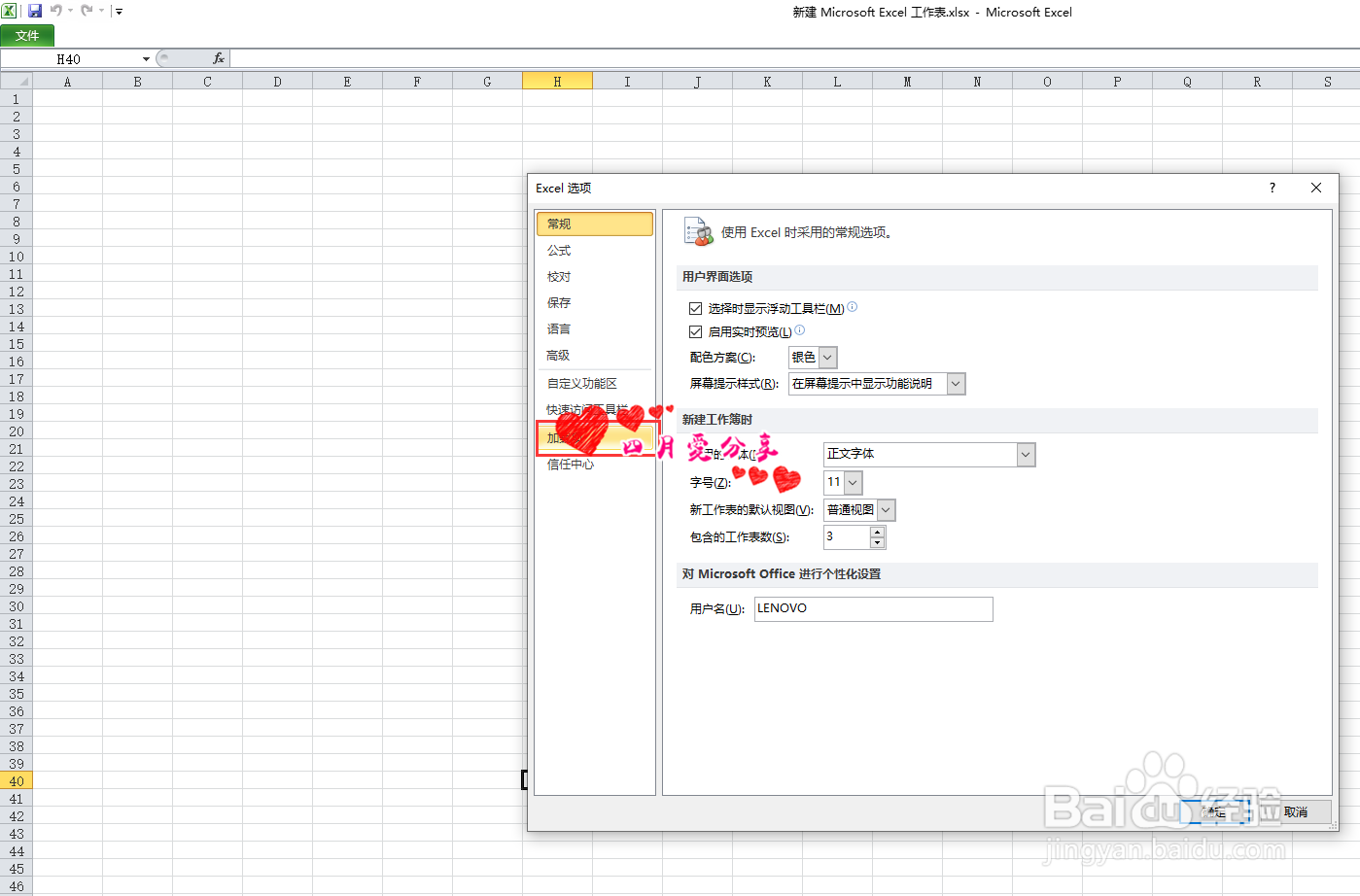Click the 用户名 field containing LENOVO
Image resolution: width=1360 pixels, height=896 pixels.
874,609
